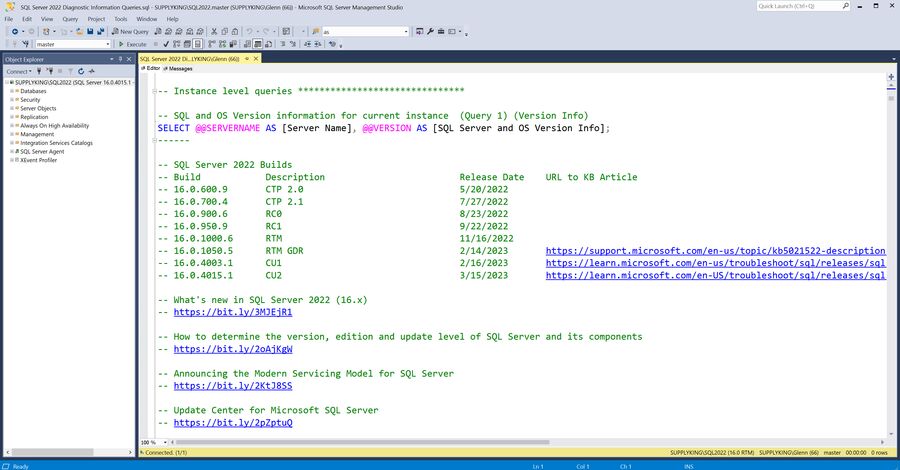Viewport: 900px width, 470px height.
Task: Open the Object Explorer window position dropdown
Action: tap(112, 59)
